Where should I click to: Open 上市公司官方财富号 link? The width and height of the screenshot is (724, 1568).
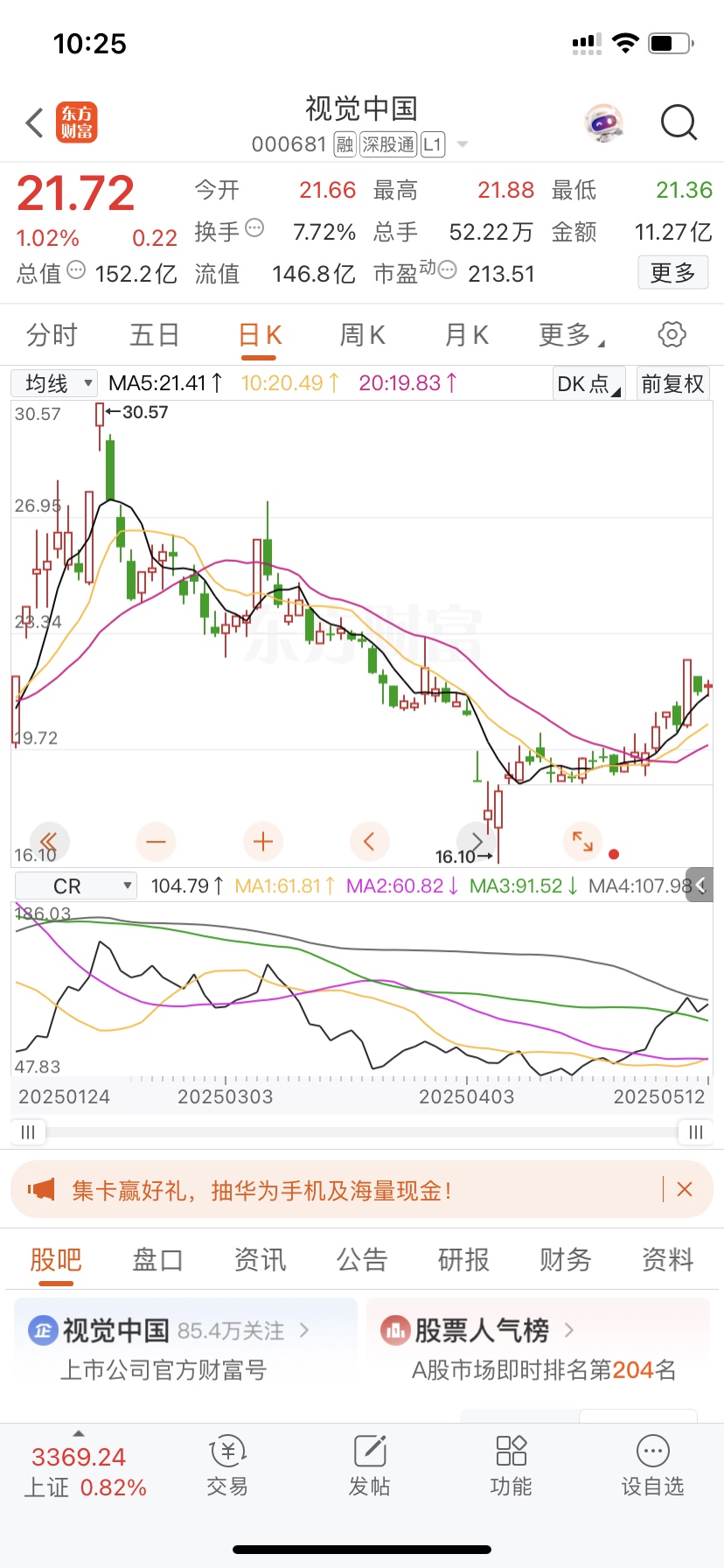click(163, 1369)
